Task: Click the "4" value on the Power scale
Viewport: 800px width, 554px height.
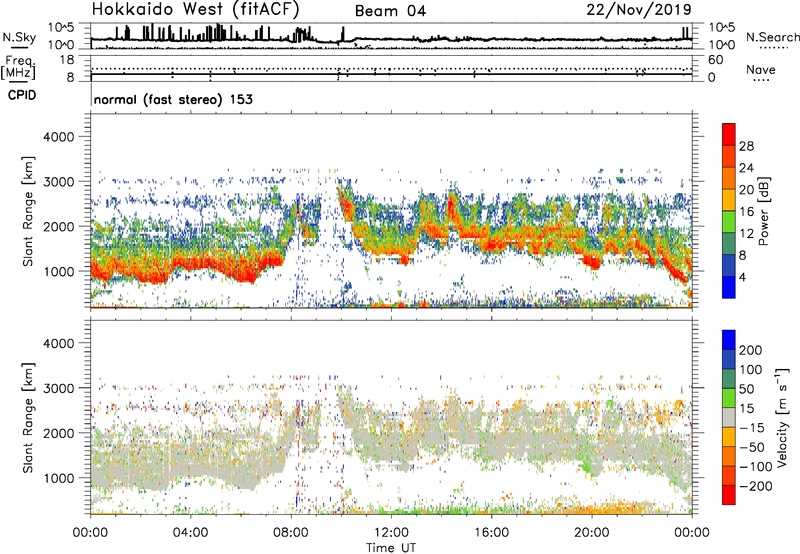Action: (x=742, y=277)
